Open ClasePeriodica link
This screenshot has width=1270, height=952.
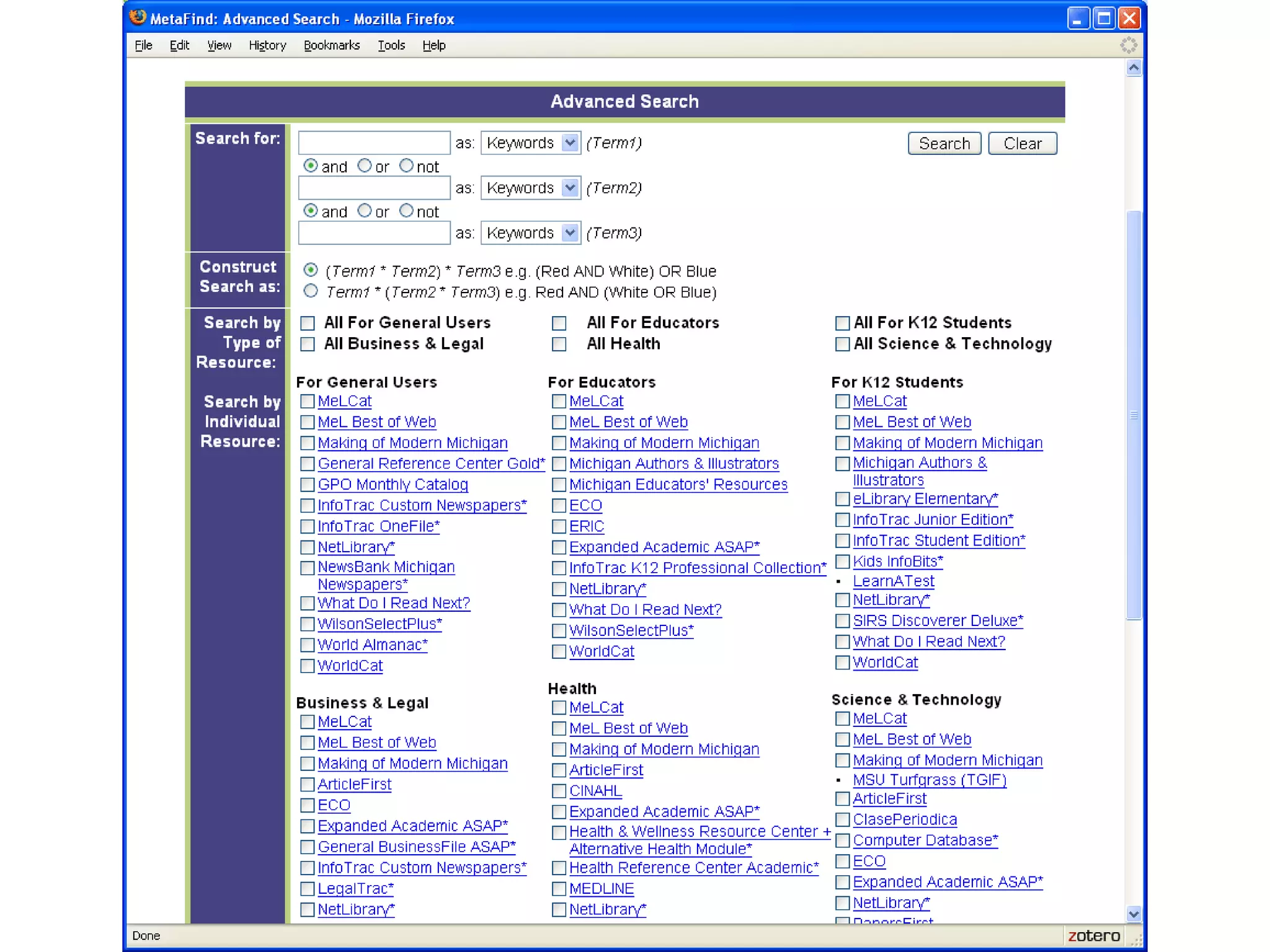click(x=905, y=820)
